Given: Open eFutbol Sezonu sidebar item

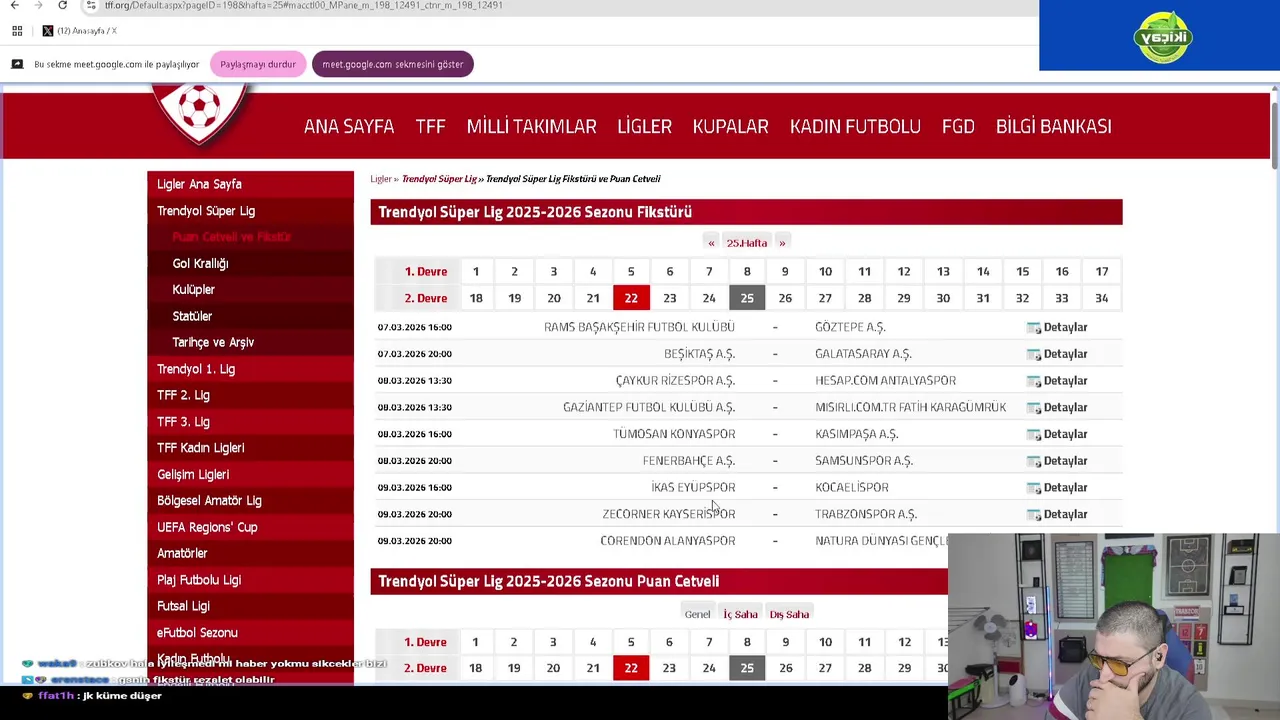Looking at the screenshot, I should point(250,633).
